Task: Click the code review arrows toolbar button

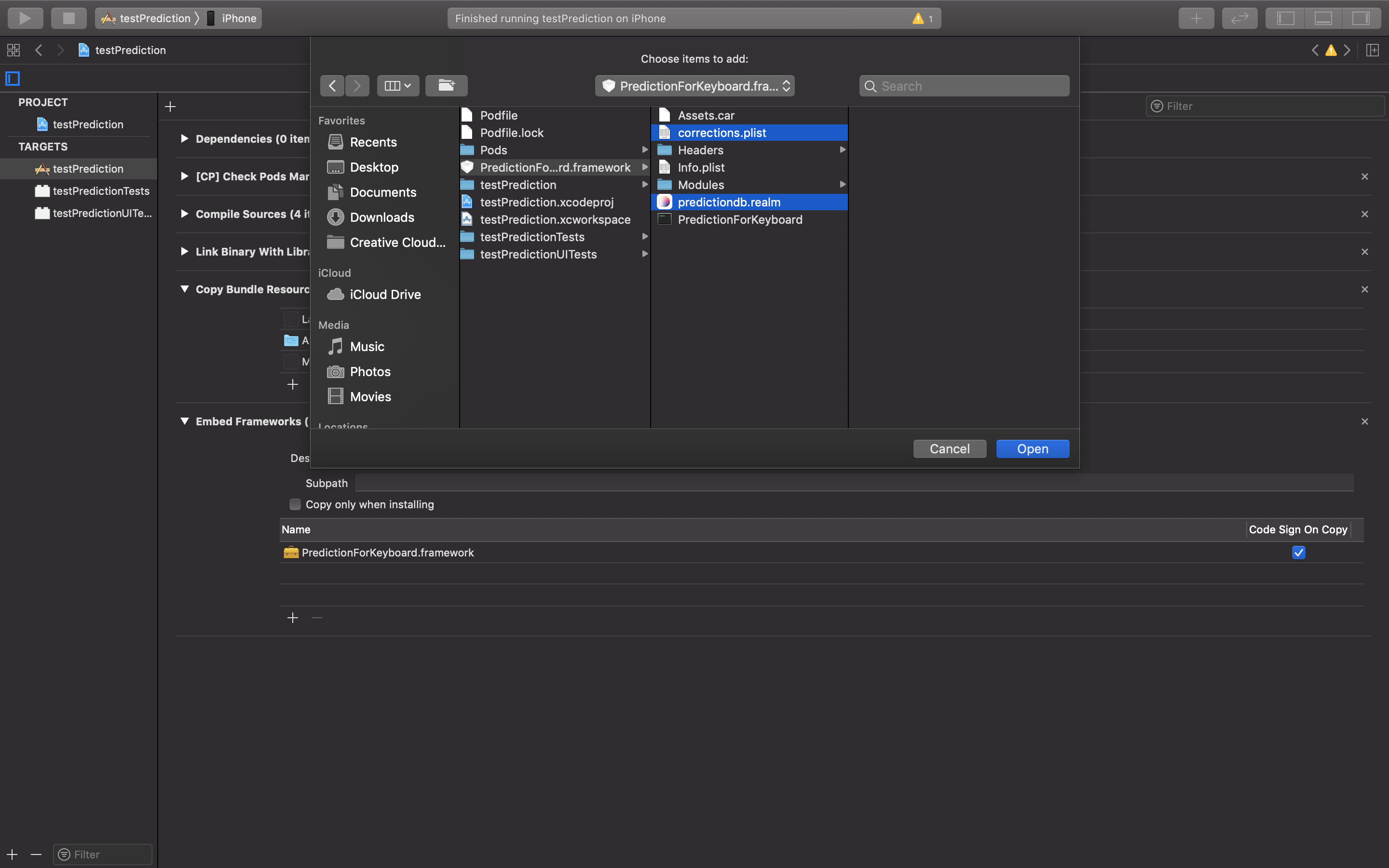Action: 1240,18
